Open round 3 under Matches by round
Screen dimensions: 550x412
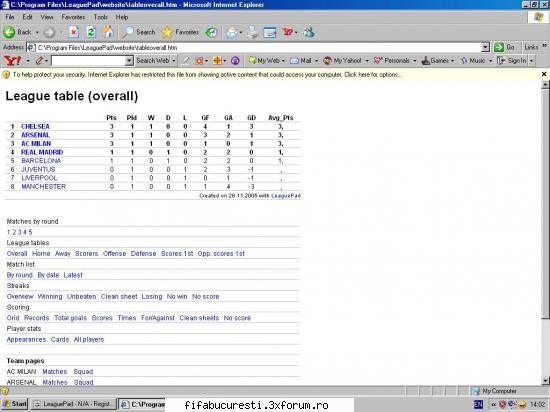[x=20, y=232]
